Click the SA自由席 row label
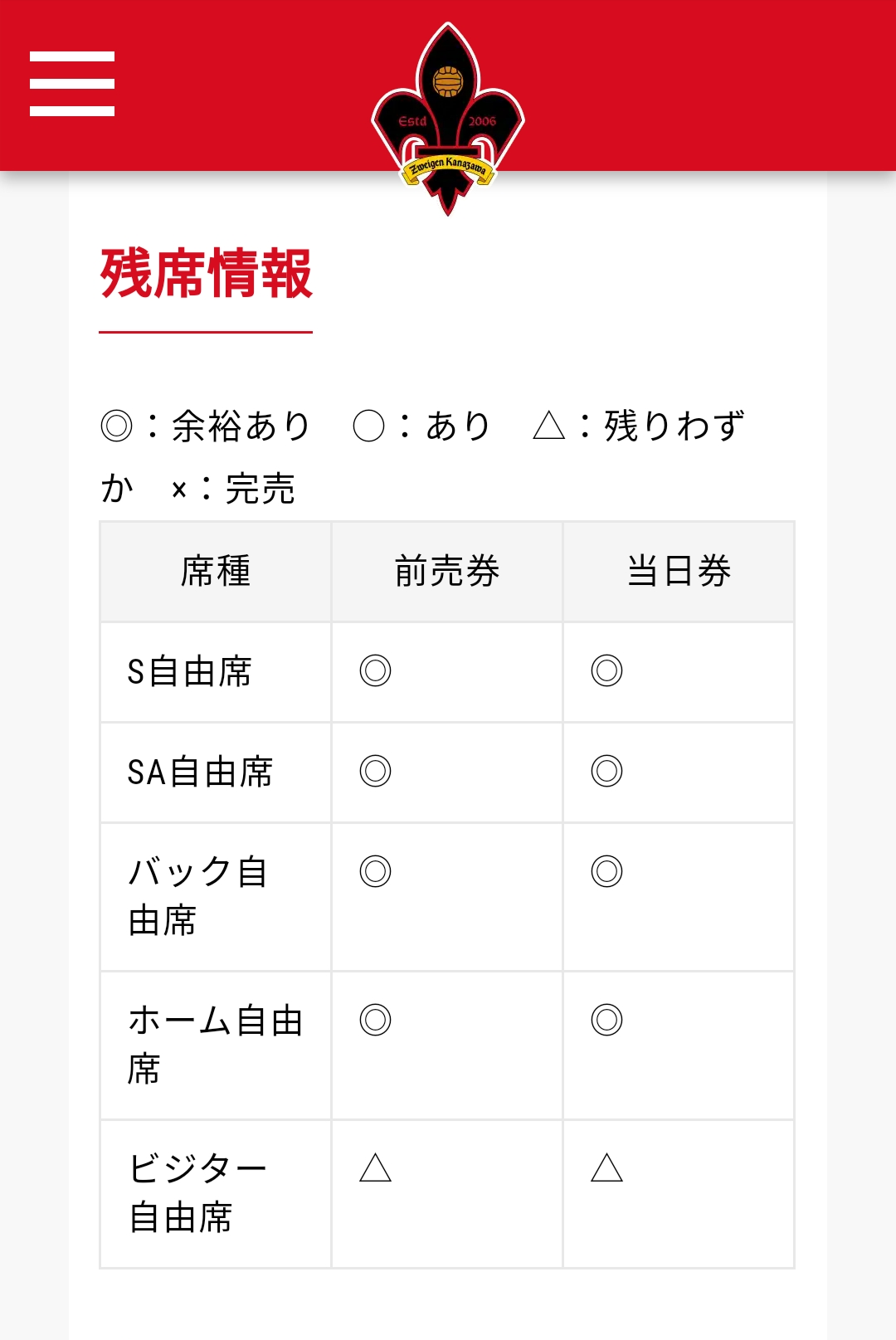 pos(200,772)
